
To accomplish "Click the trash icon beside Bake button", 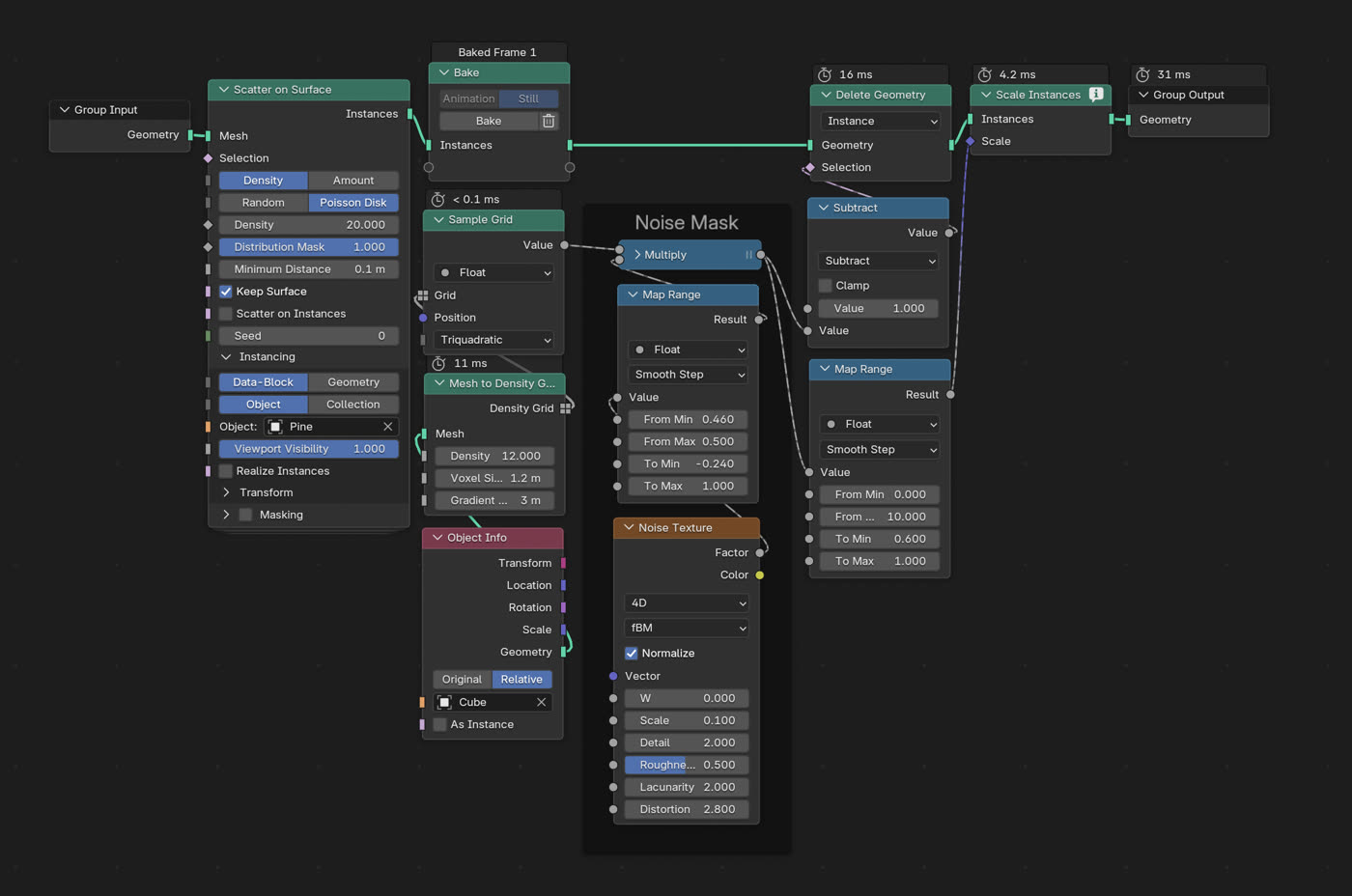I will (x=549, y=121).
